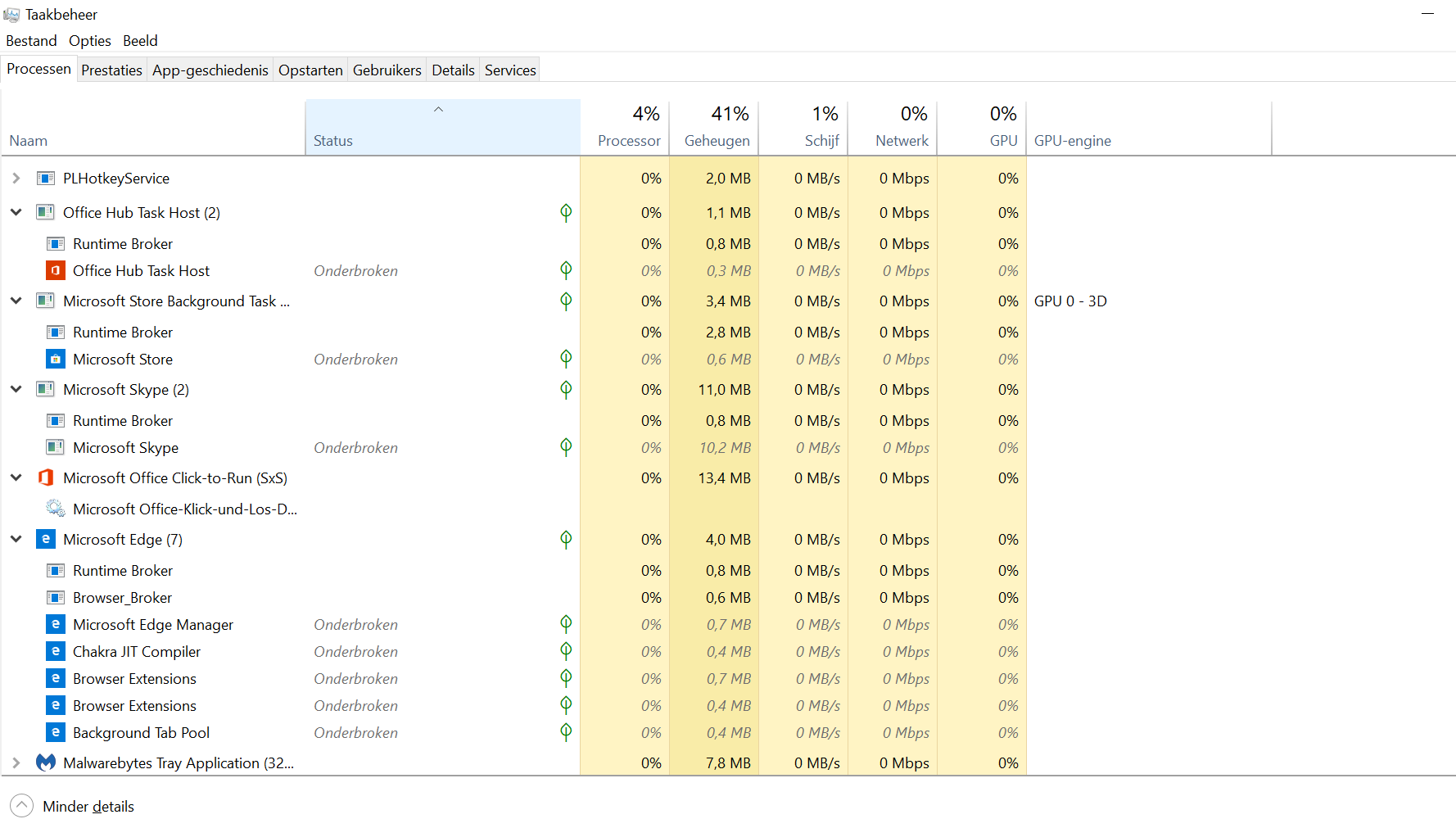Switch to the Prestaties tab
The image size is (1456, 819).
(111, 70)
